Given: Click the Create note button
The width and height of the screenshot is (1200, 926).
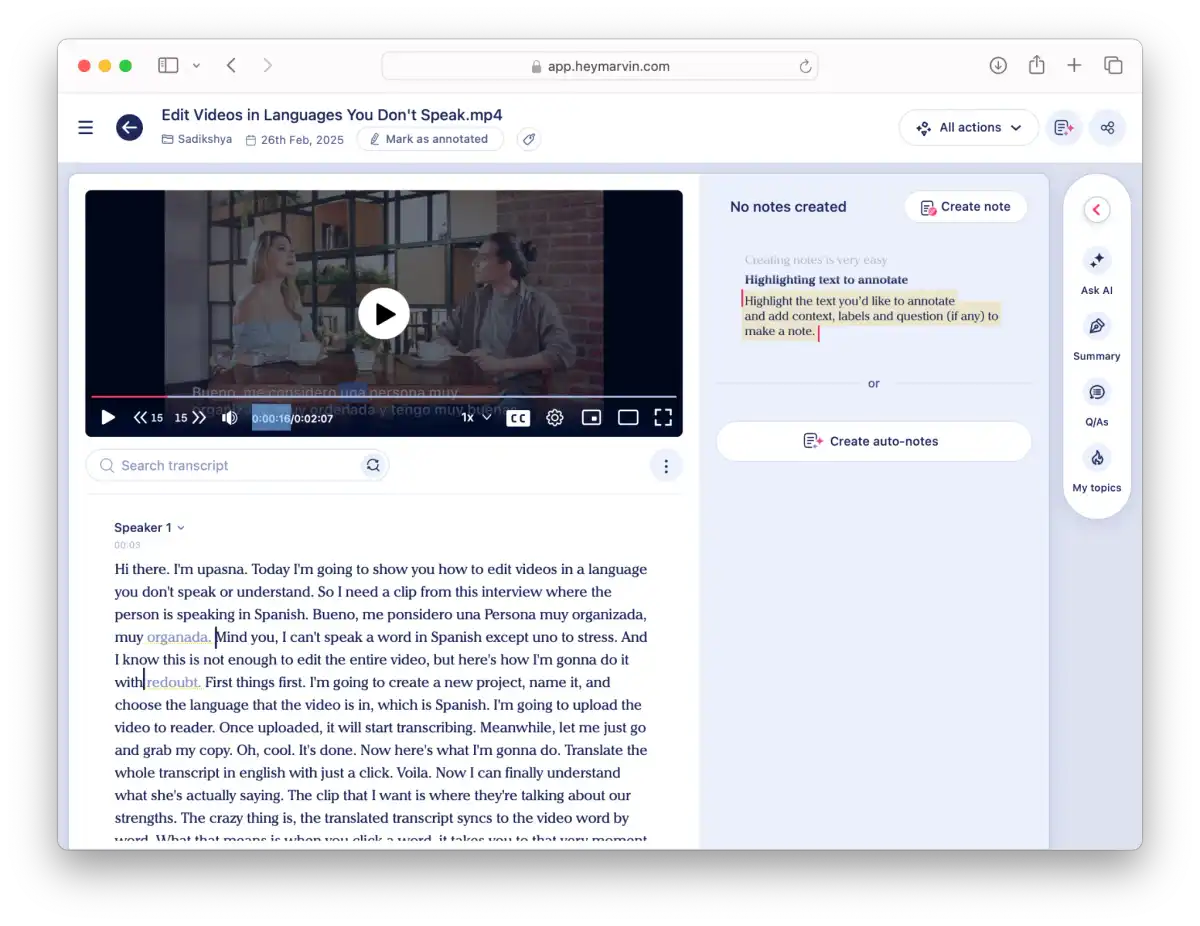Looking at the screenshot, I should 965,207.
